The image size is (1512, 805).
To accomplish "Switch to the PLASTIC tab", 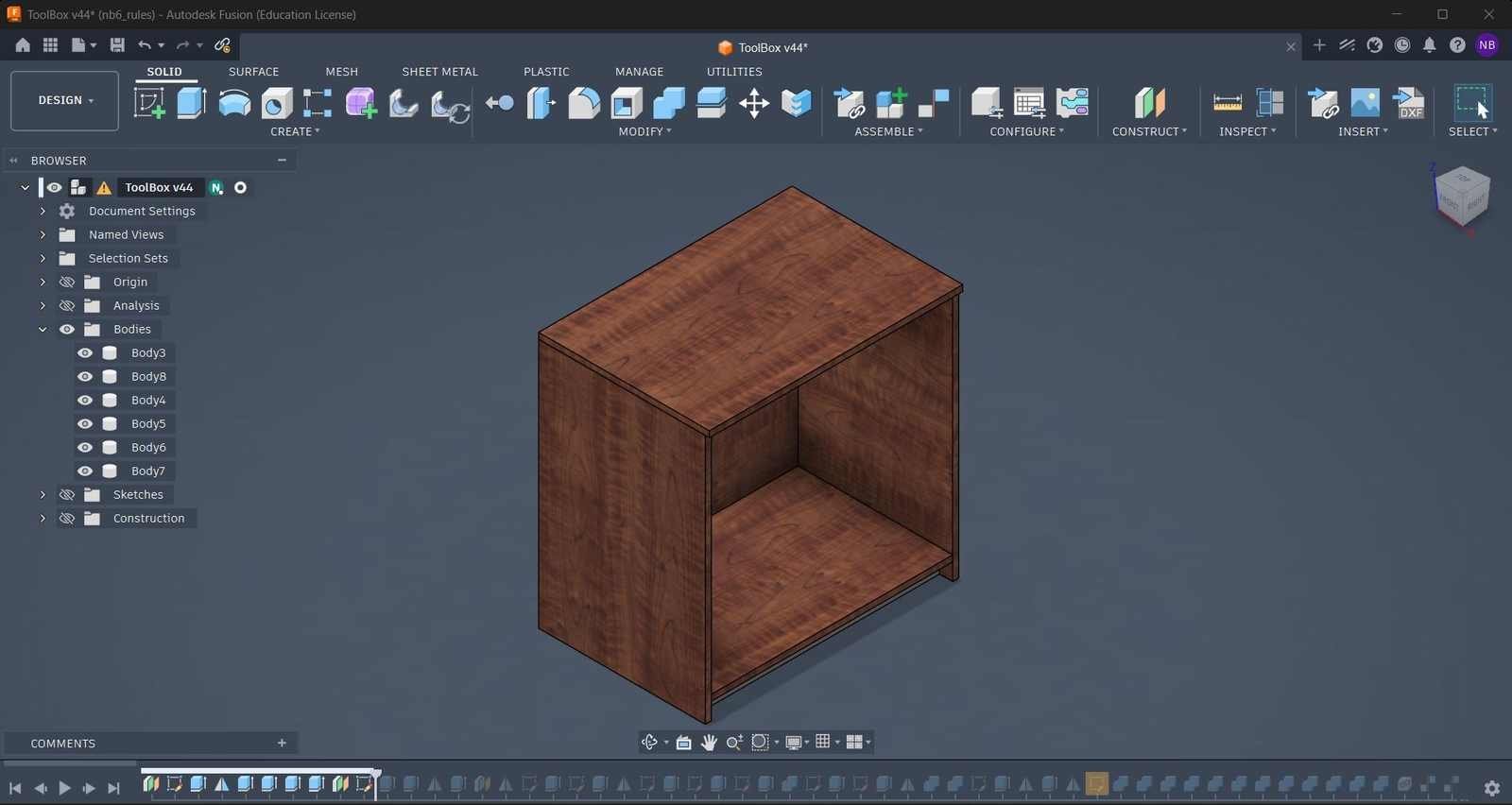I will coord(546,72).
